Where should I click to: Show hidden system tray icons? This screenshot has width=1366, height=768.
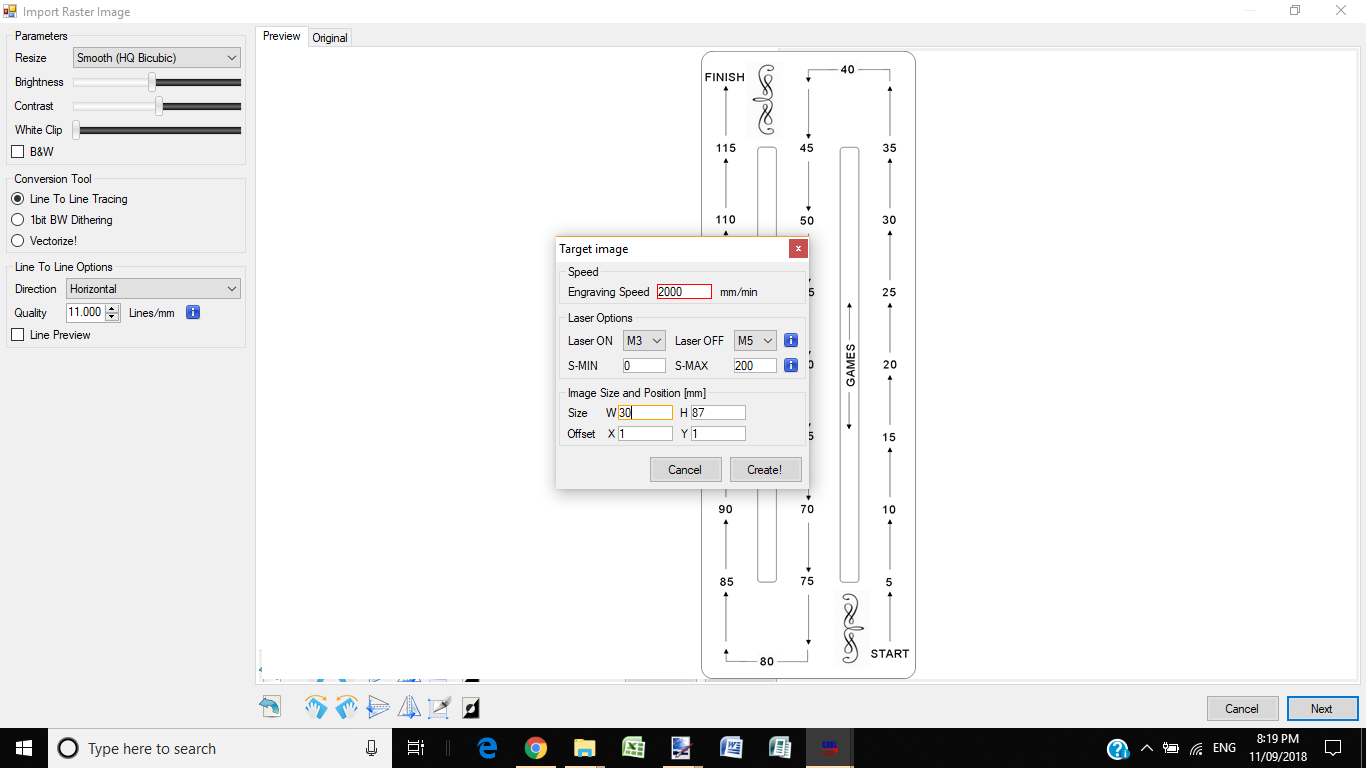[1146, 748]
